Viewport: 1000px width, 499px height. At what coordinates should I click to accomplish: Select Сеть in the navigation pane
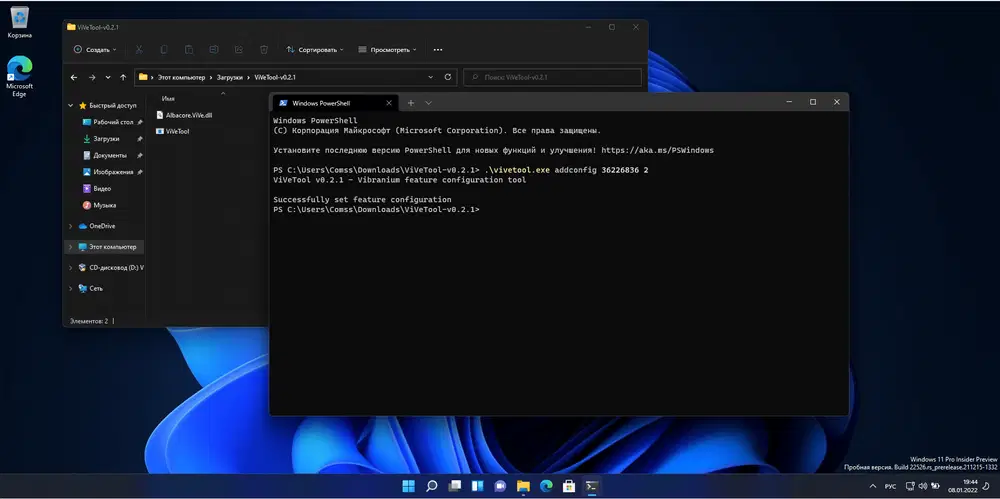(x=90, y=288)
